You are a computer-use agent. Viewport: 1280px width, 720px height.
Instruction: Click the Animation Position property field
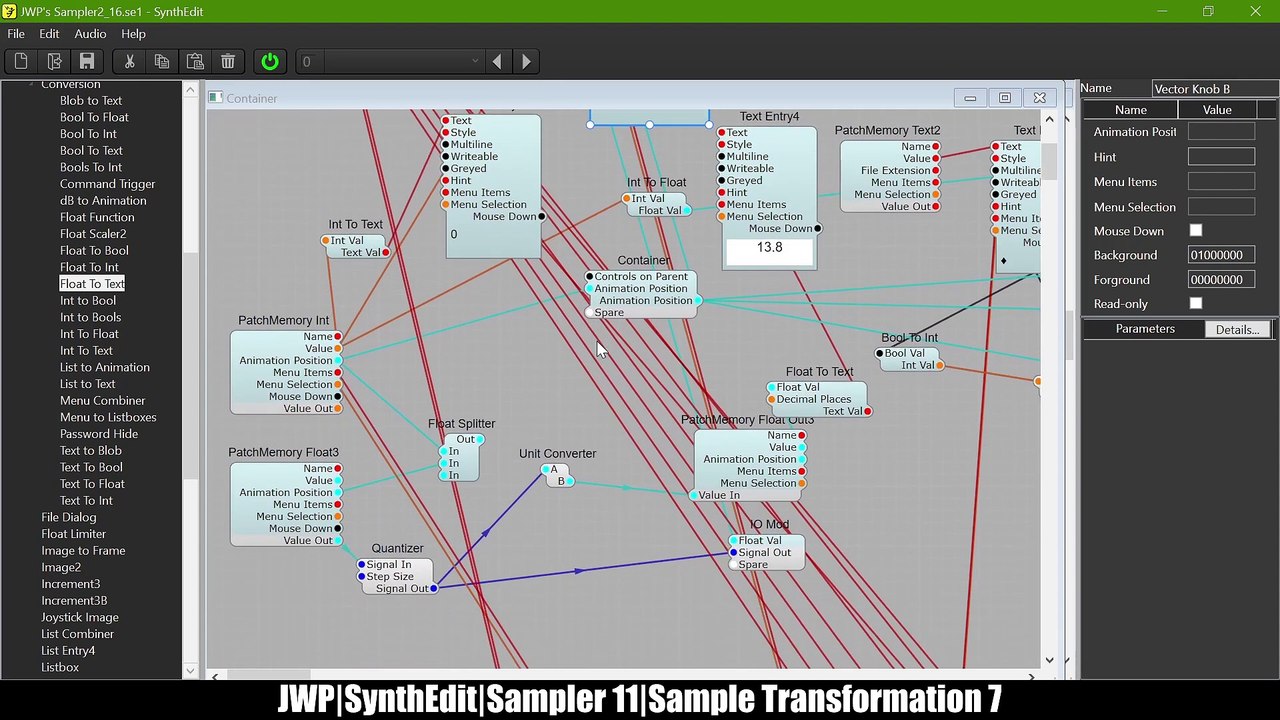tap(1221, 132)
